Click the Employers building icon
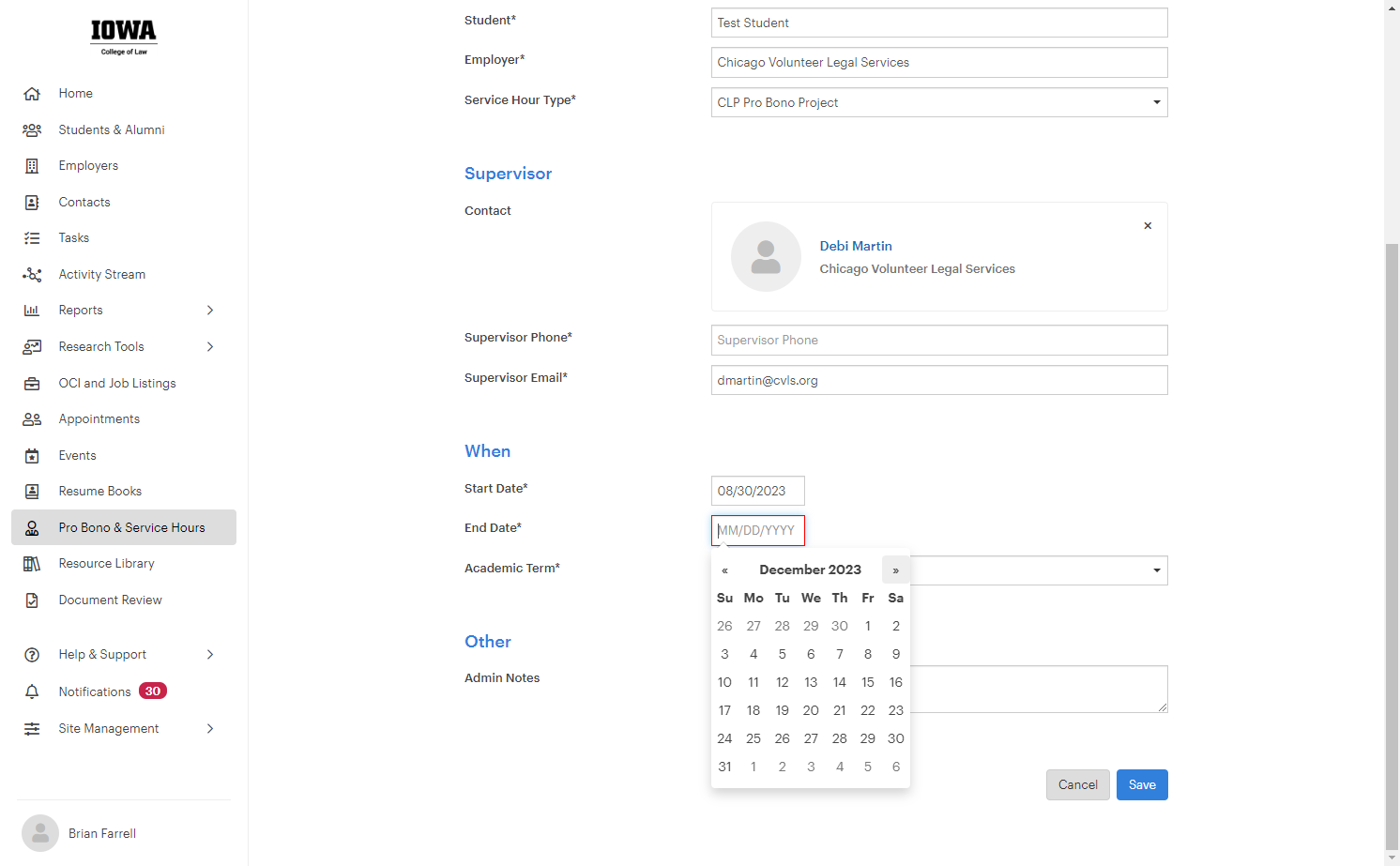 [x=32, y=166]
